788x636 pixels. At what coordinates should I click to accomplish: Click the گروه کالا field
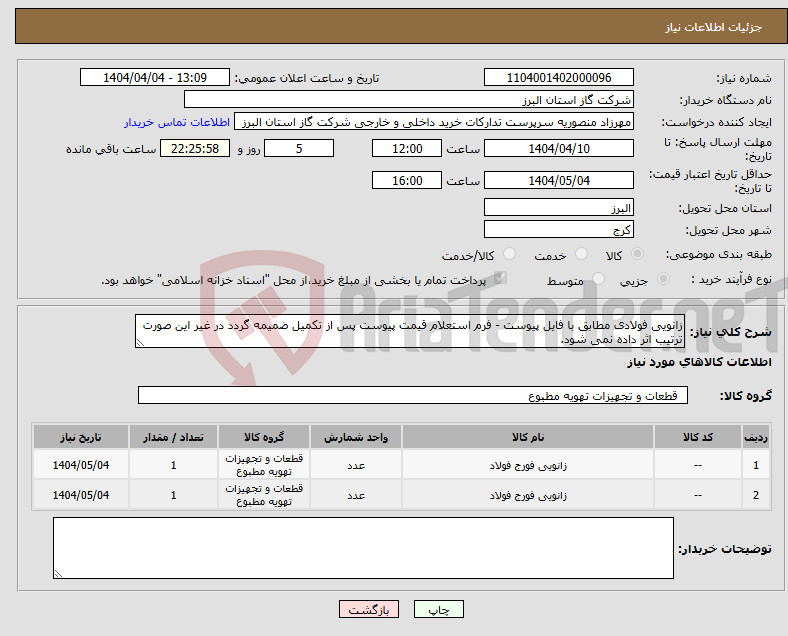coord(413,395)
